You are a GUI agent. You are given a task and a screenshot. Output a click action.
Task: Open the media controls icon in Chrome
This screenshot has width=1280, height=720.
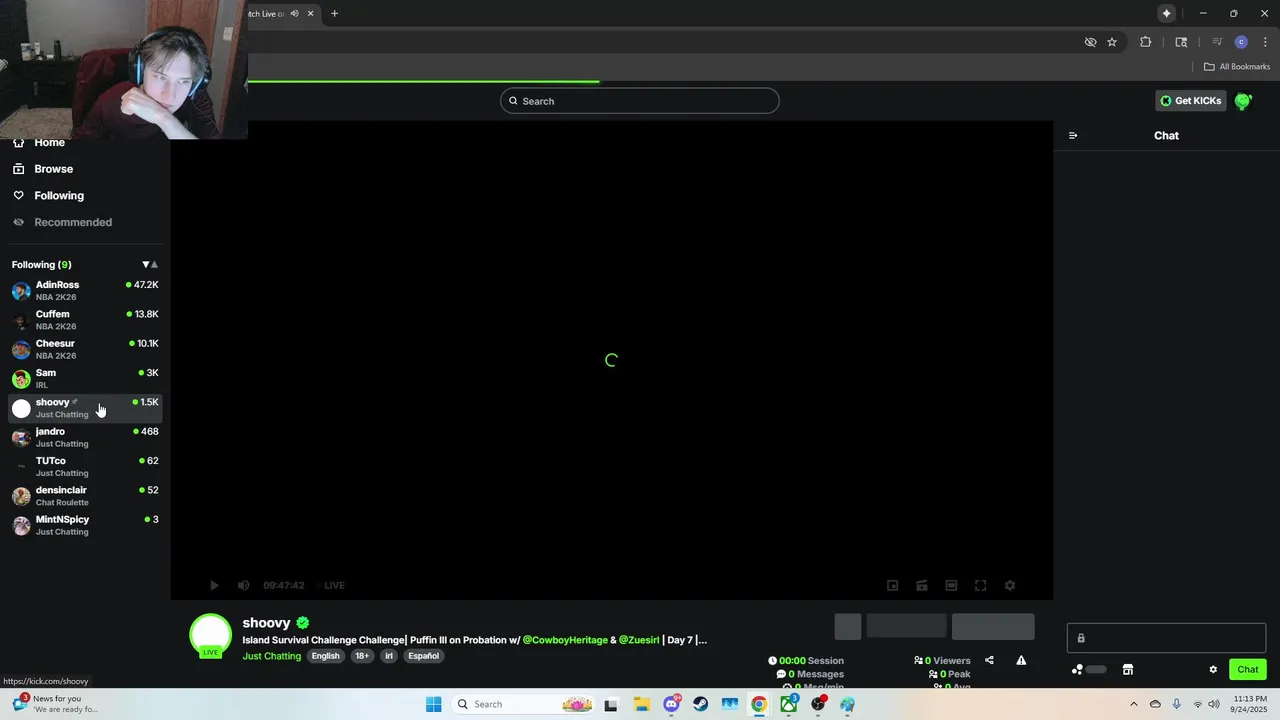1217,42
